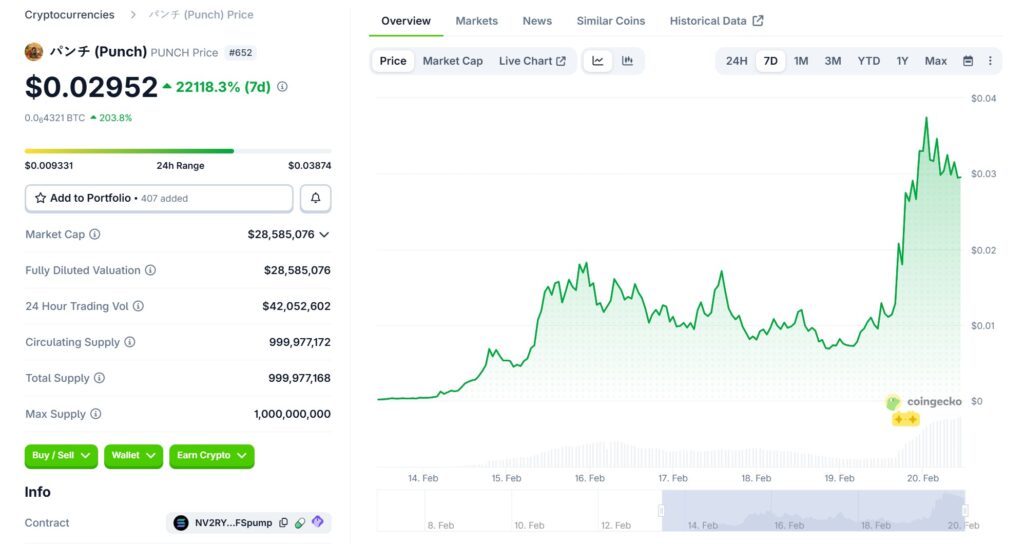Viewport: 1024px width, 544px height.
Task: Open the calendar date range picker
Action: pyautogui.click(x=968, y=61)
